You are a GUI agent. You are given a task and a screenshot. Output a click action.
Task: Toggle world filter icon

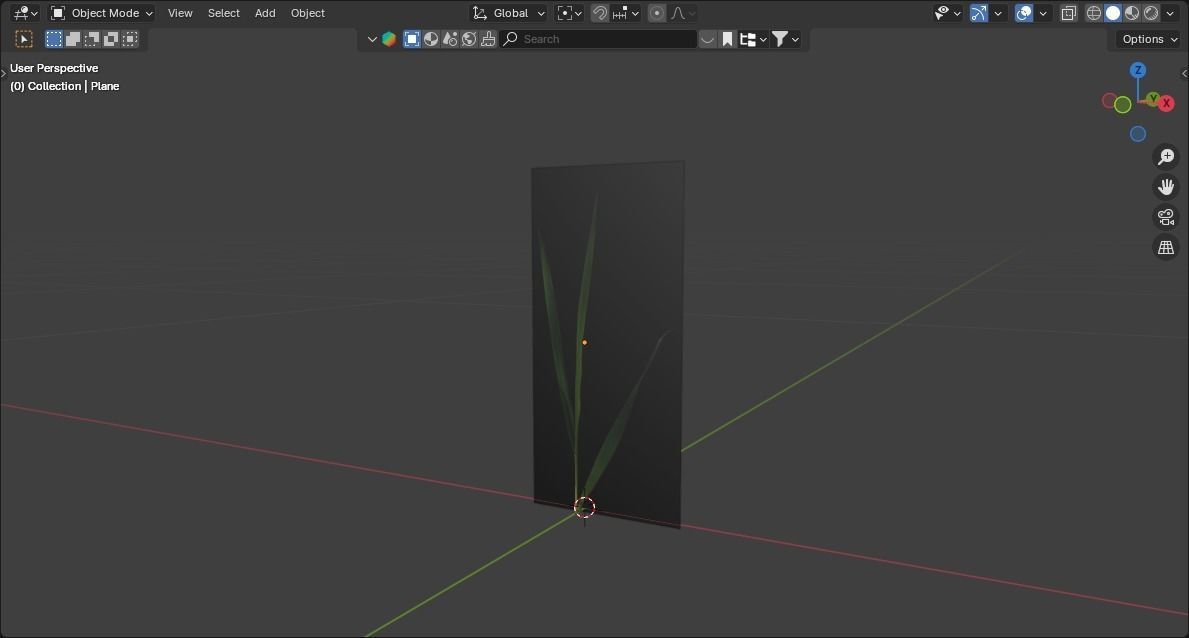[469, 39]
